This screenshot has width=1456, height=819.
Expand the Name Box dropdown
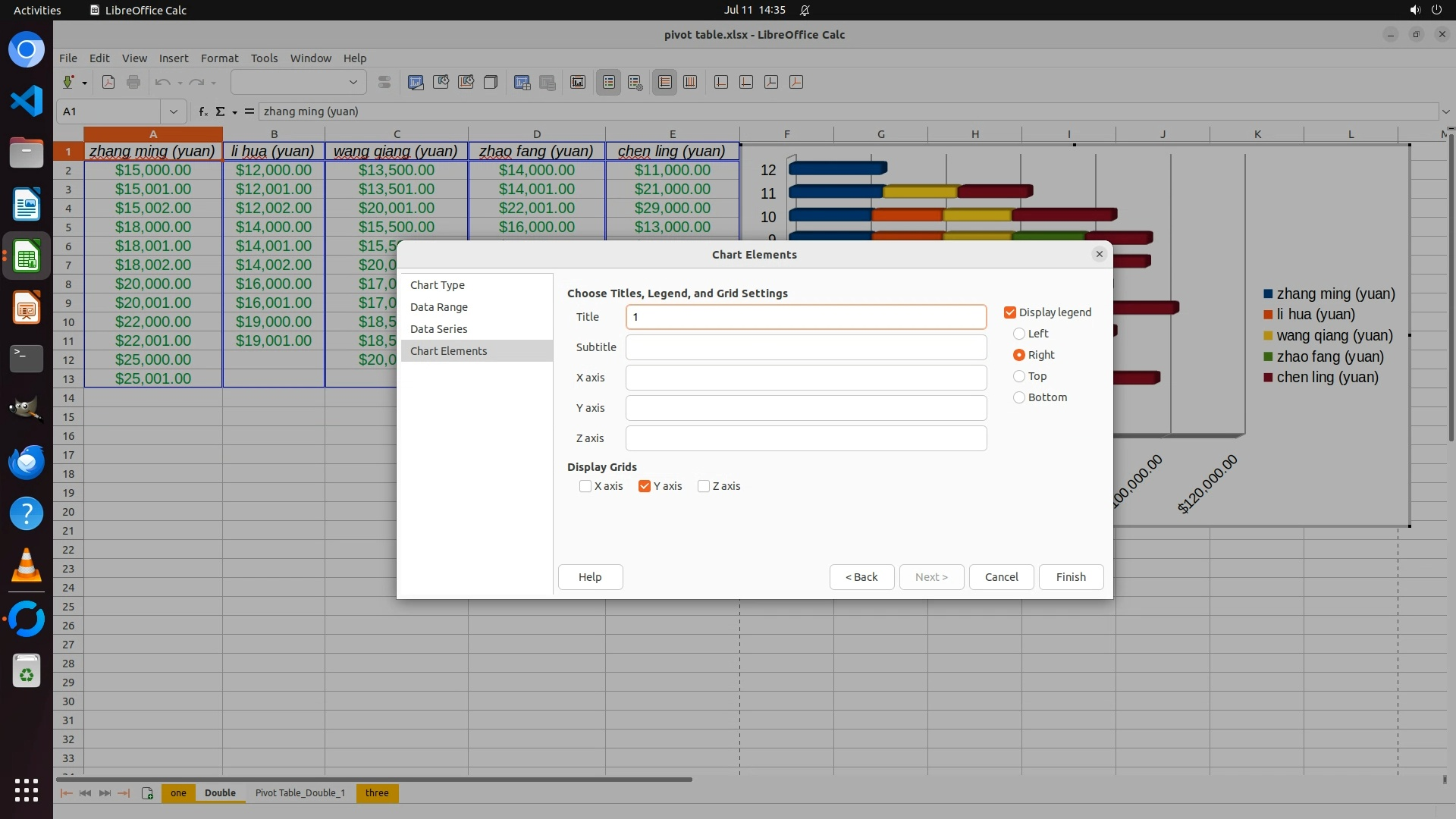[174, 111]
